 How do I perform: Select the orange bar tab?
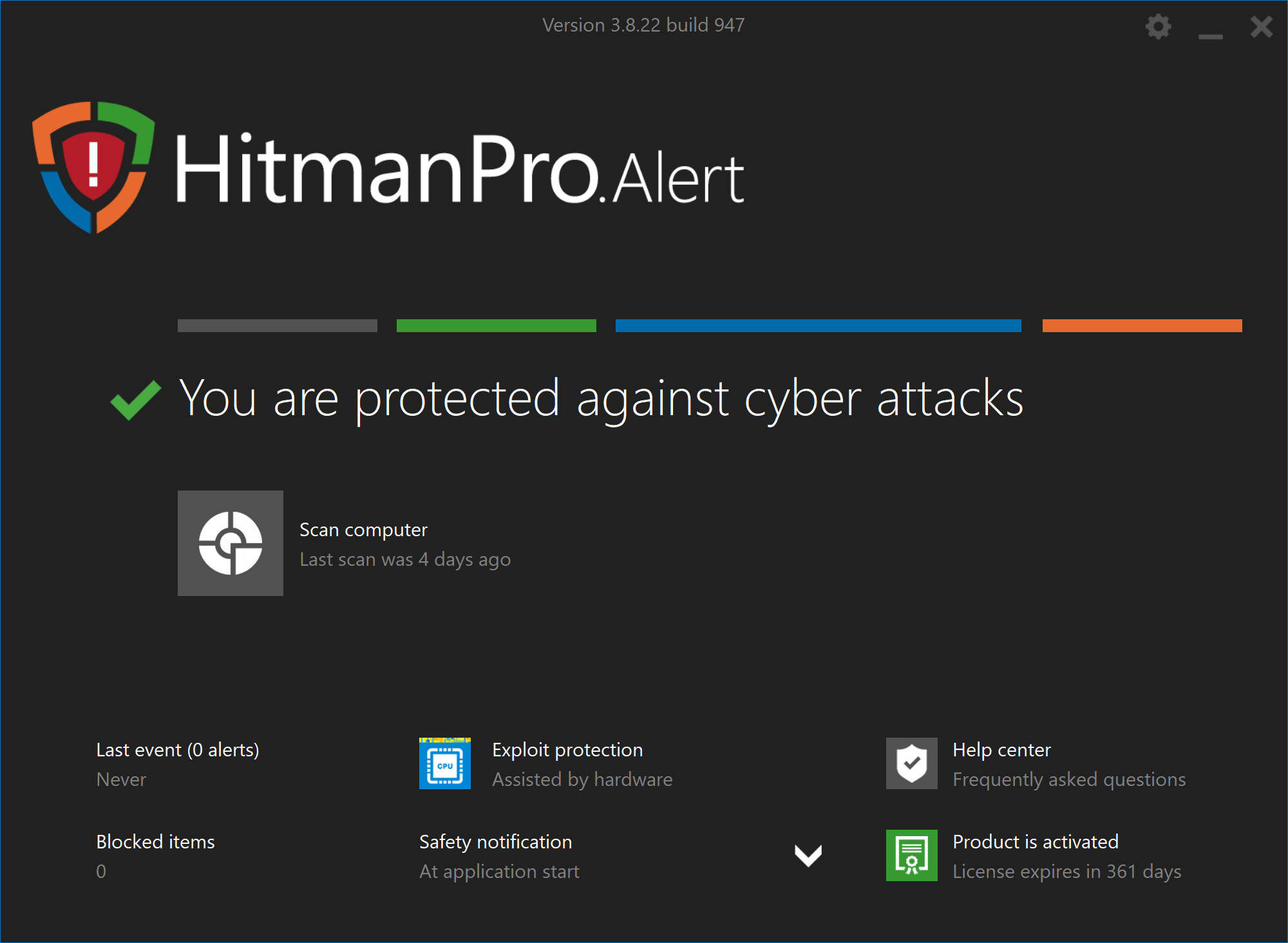[x=1142, y=326]
